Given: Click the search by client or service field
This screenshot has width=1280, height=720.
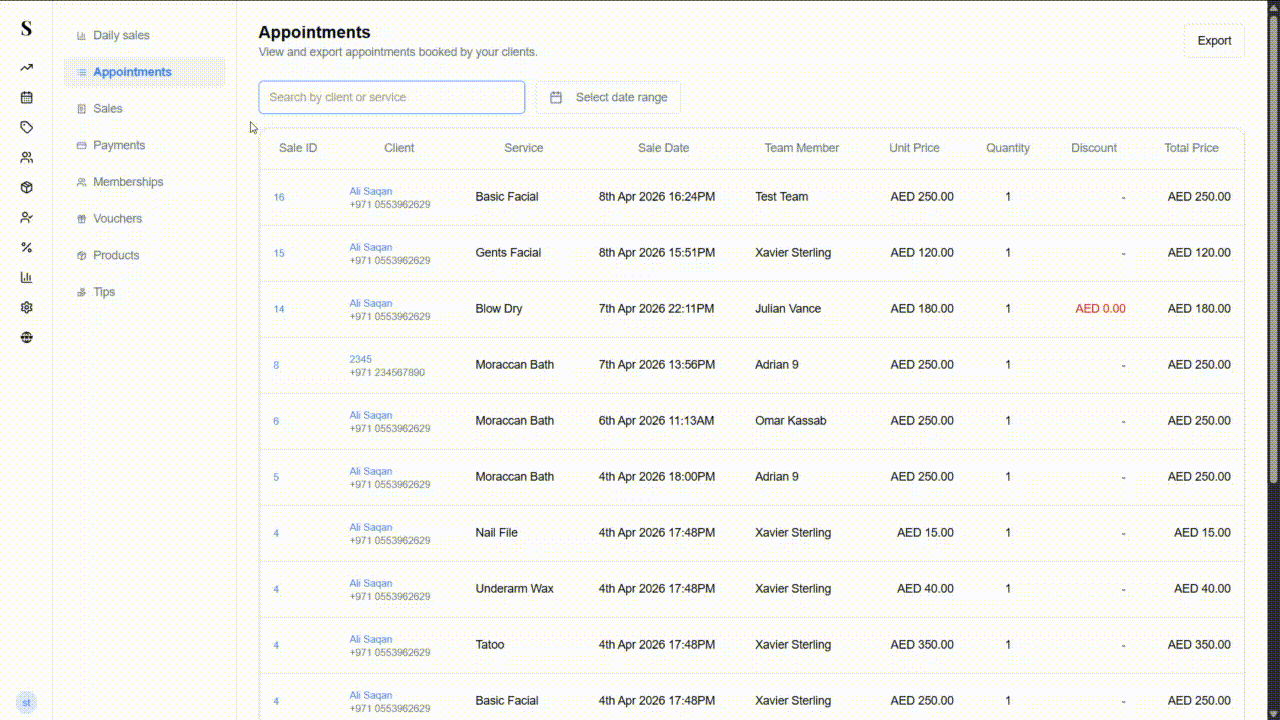Looking at the screenshot, I should click(391, 97).
